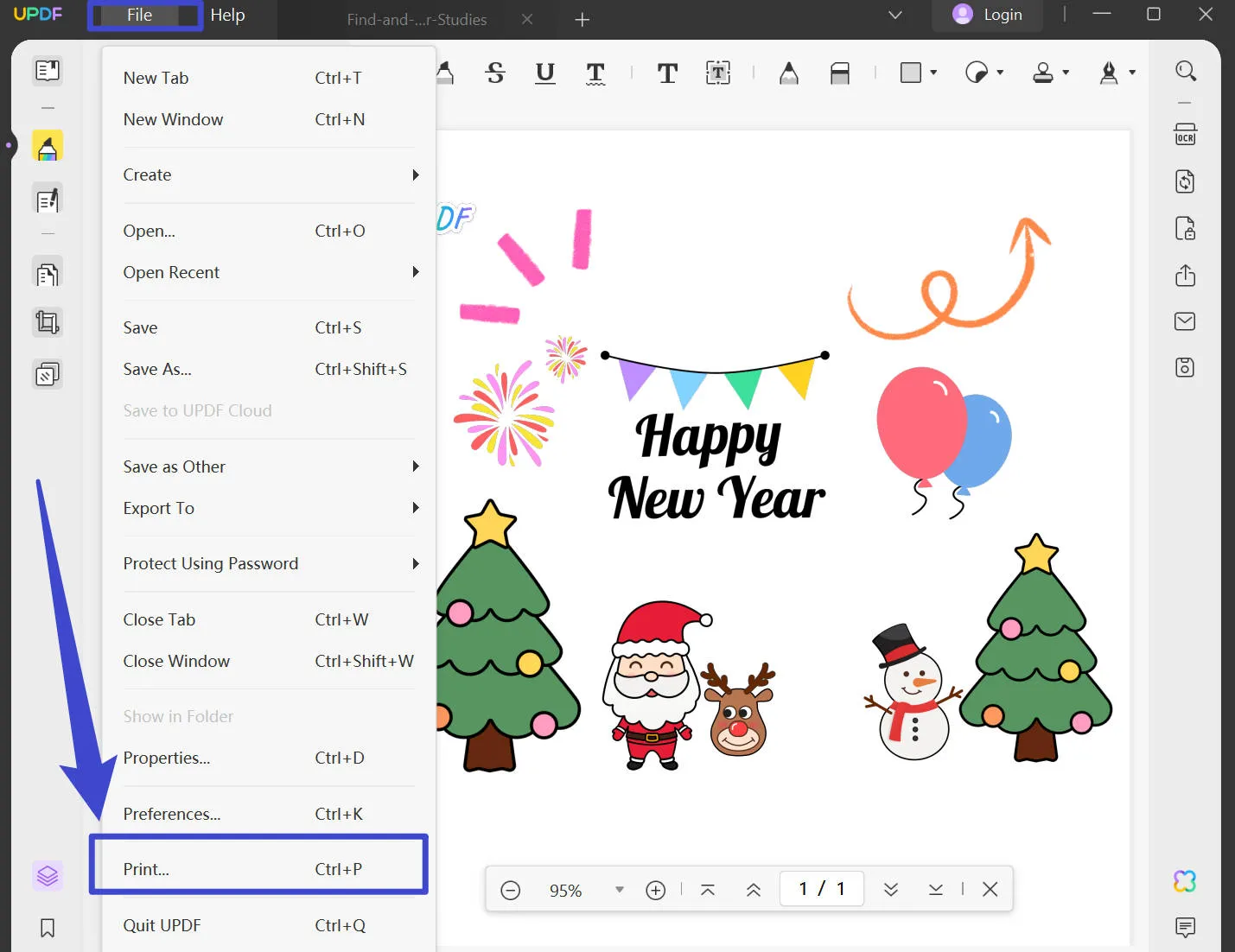Toggle strikethrough annotation mode

495,73
